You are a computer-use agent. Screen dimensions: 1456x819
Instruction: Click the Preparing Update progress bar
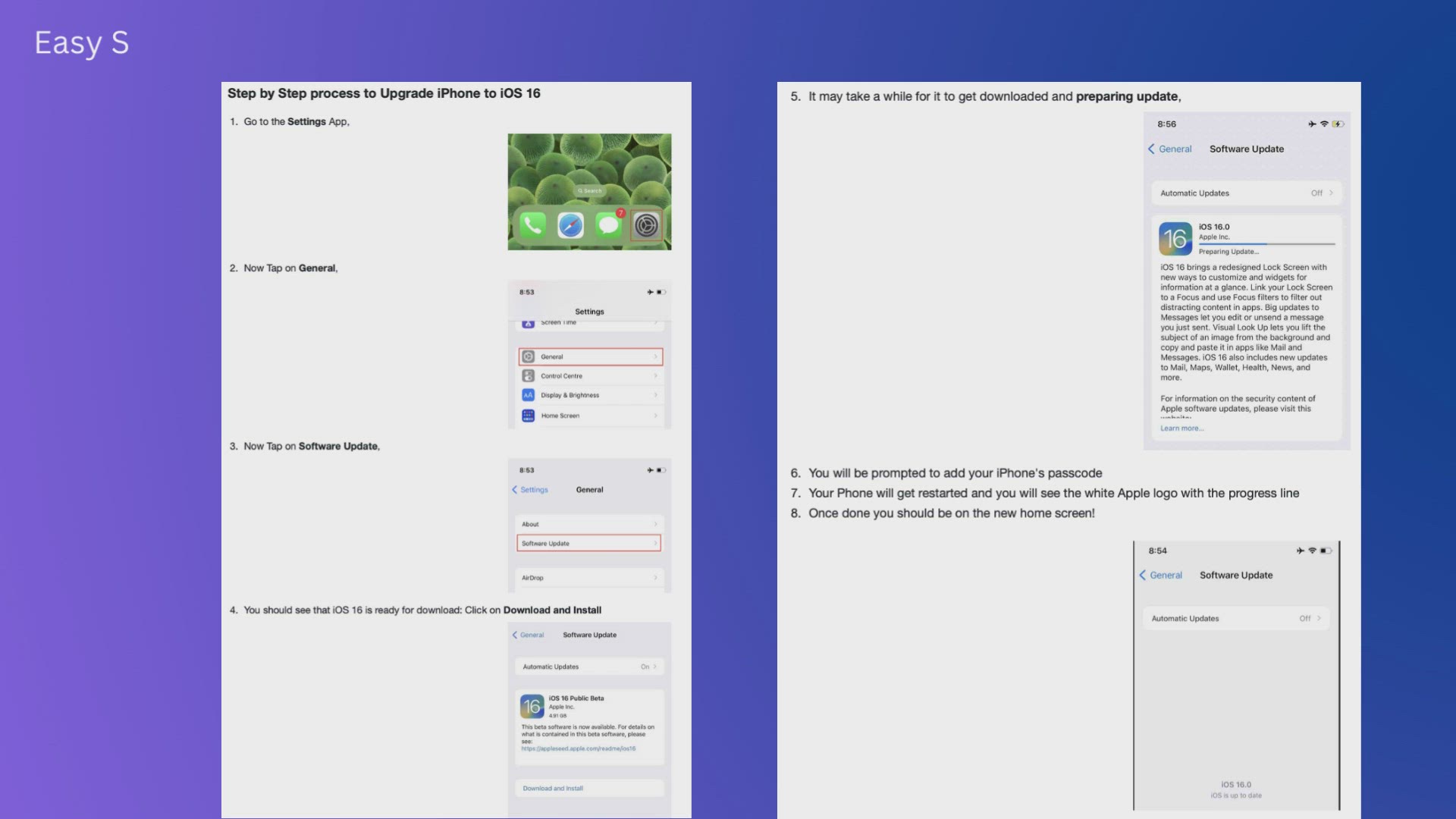1266,244
